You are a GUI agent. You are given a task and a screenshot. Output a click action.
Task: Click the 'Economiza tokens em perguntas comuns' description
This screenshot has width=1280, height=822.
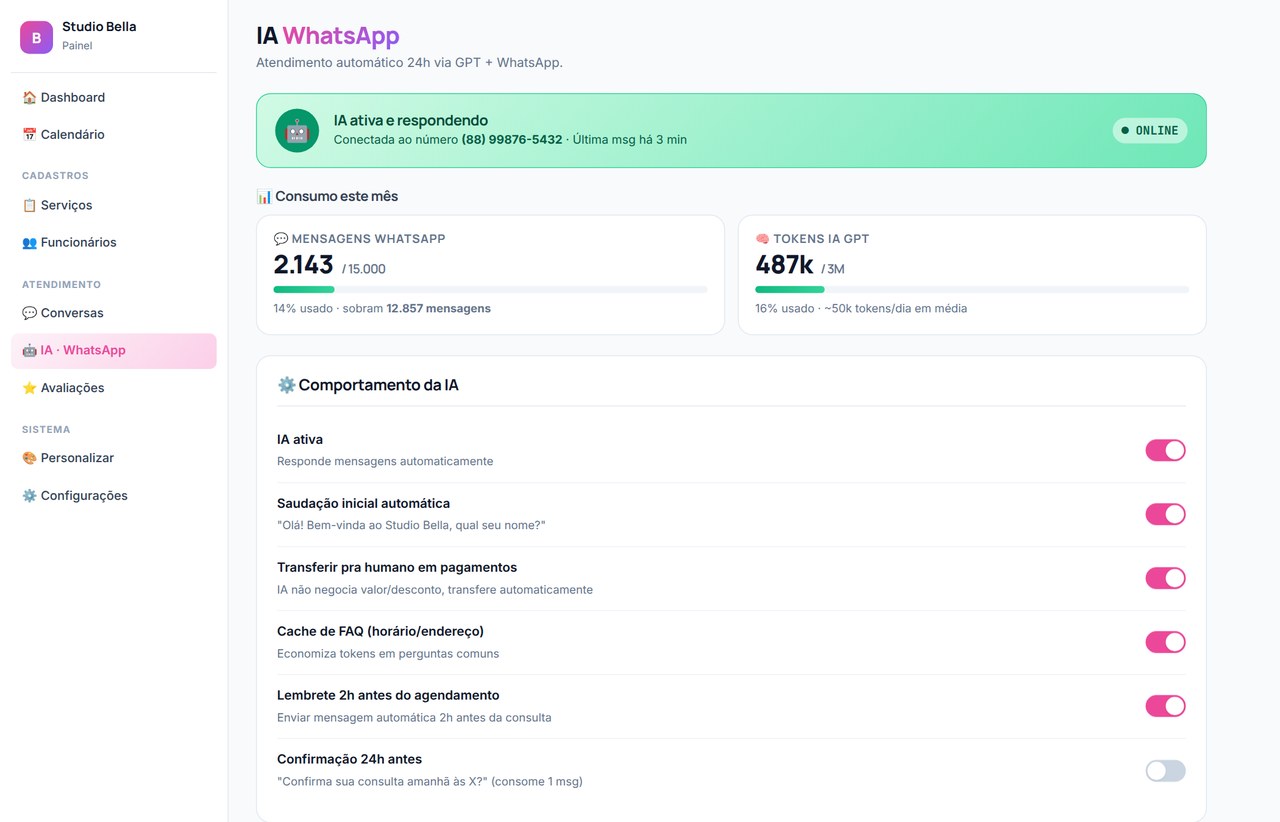[x=388, y=653]
